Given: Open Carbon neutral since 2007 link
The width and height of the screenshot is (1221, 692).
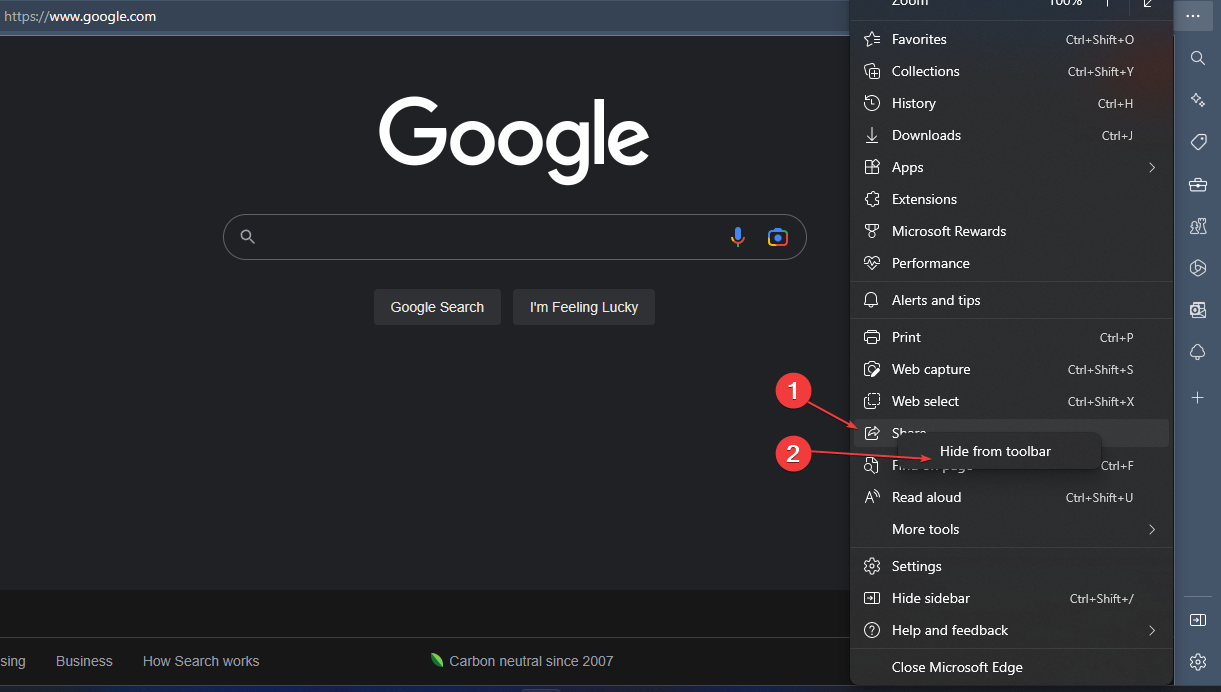Looking at the screenshot, I should tap(522, 661).
